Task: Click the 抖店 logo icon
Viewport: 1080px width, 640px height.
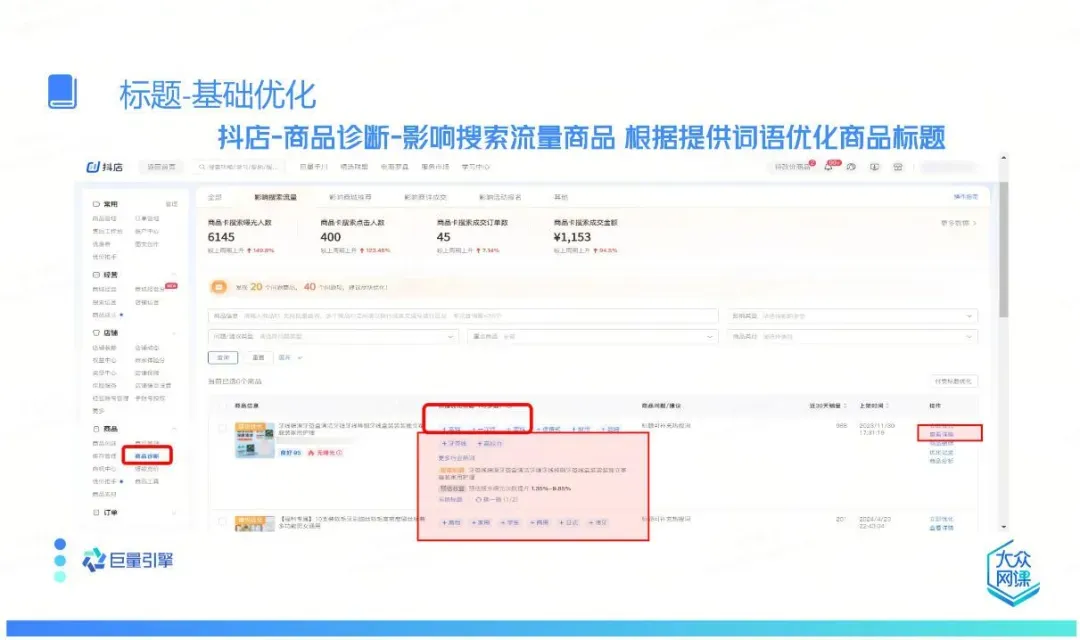Action: coord(93,167)
